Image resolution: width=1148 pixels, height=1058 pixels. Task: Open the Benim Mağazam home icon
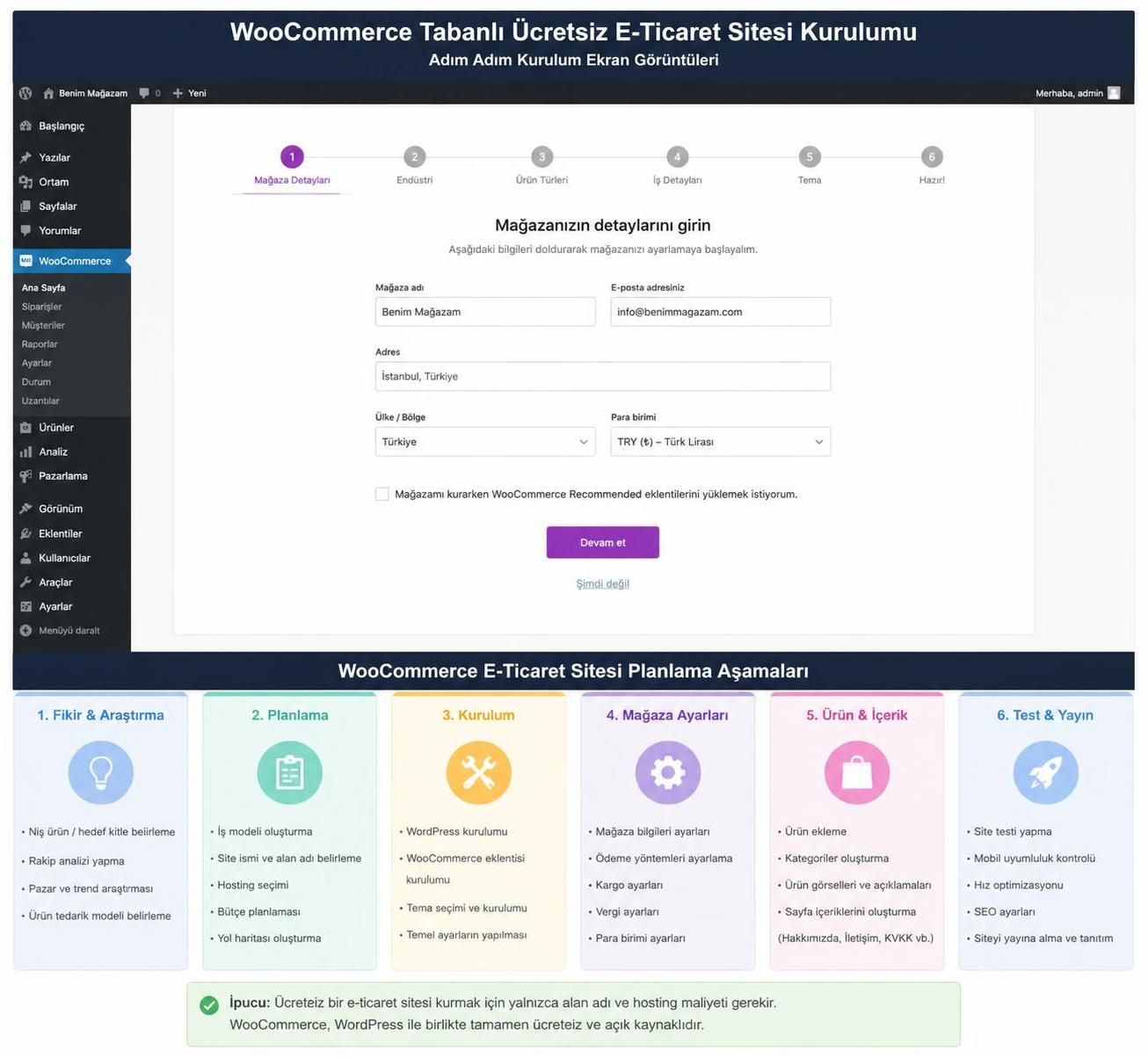[48, 93]
